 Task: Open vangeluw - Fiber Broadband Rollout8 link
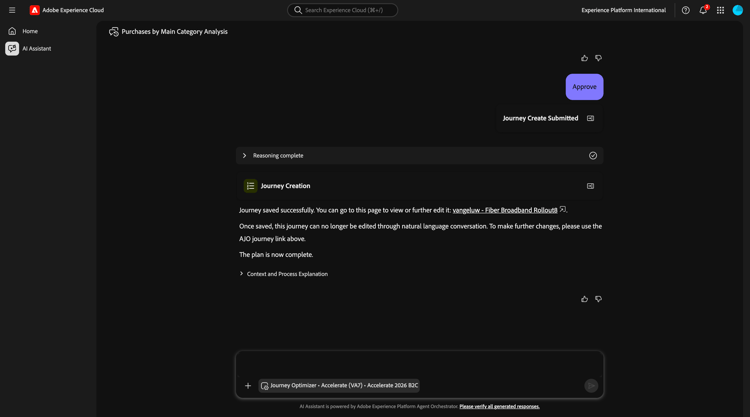505,210
